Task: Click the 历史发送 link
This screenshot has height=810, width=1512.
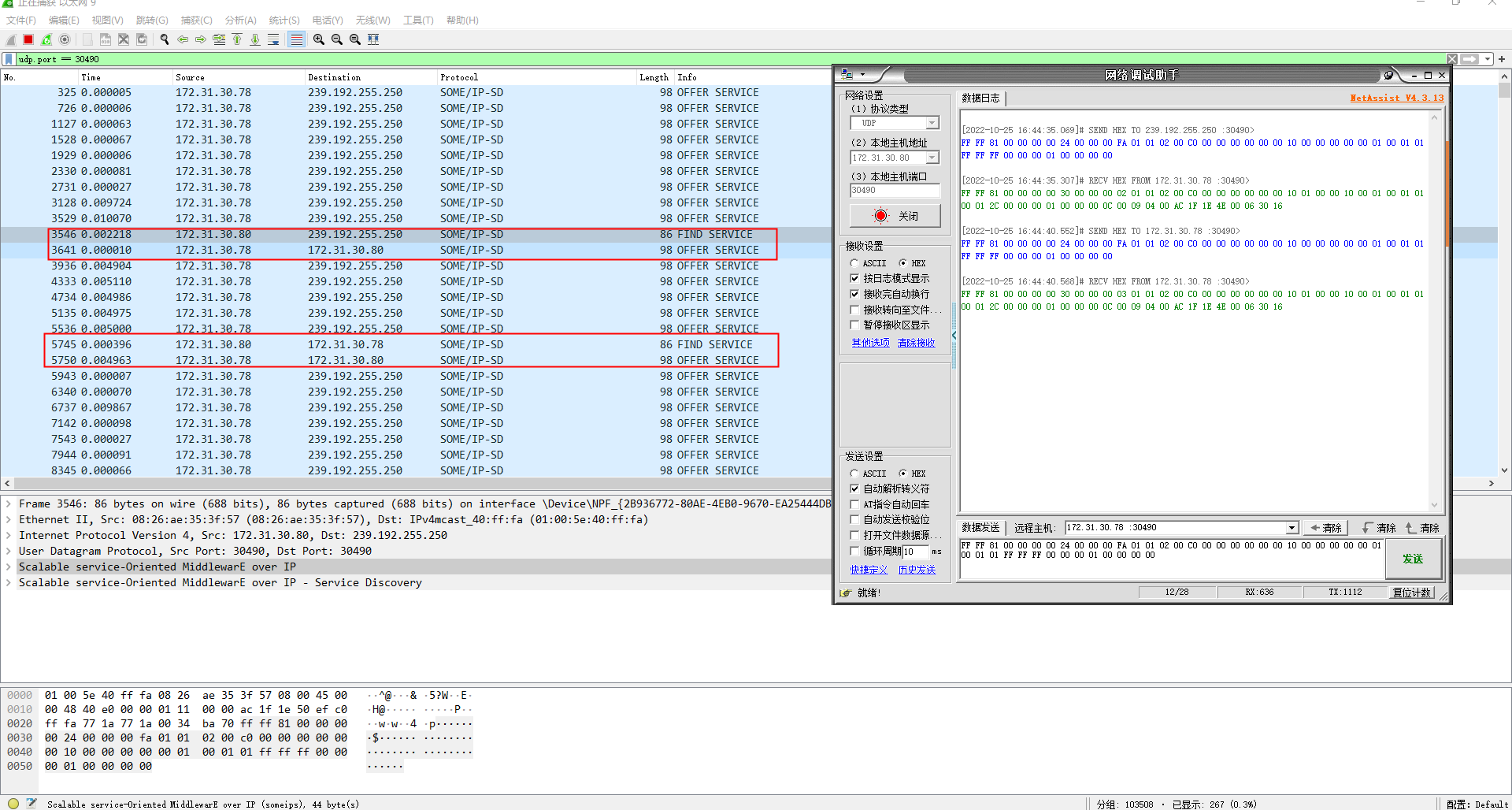Action: [917, 570]
